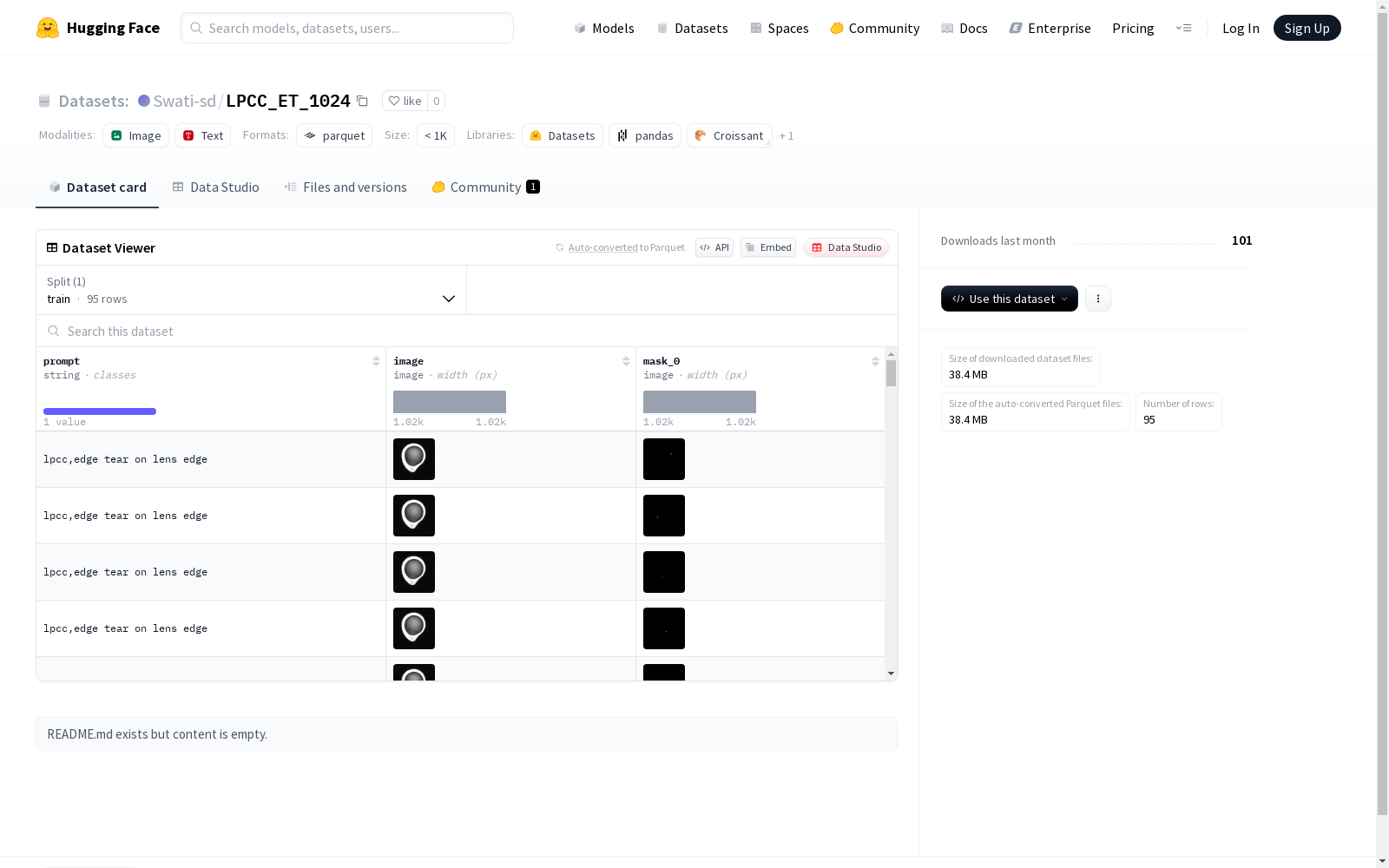Switch to the Dataset card tab
This screenshot has width=1389, height=868.
click(97, 187)
